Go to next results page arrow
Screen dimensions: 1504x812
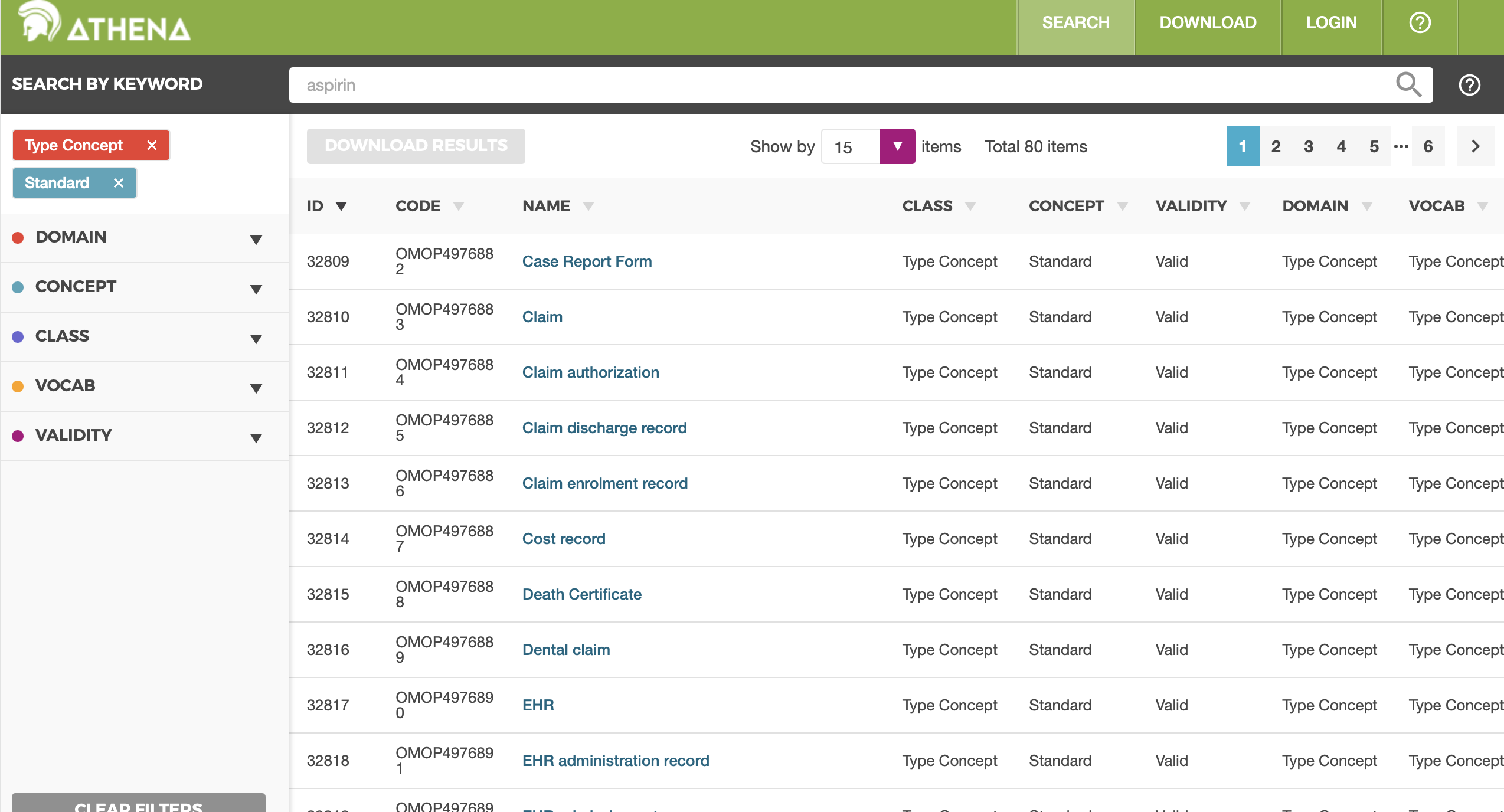(x=1475, y=146)
